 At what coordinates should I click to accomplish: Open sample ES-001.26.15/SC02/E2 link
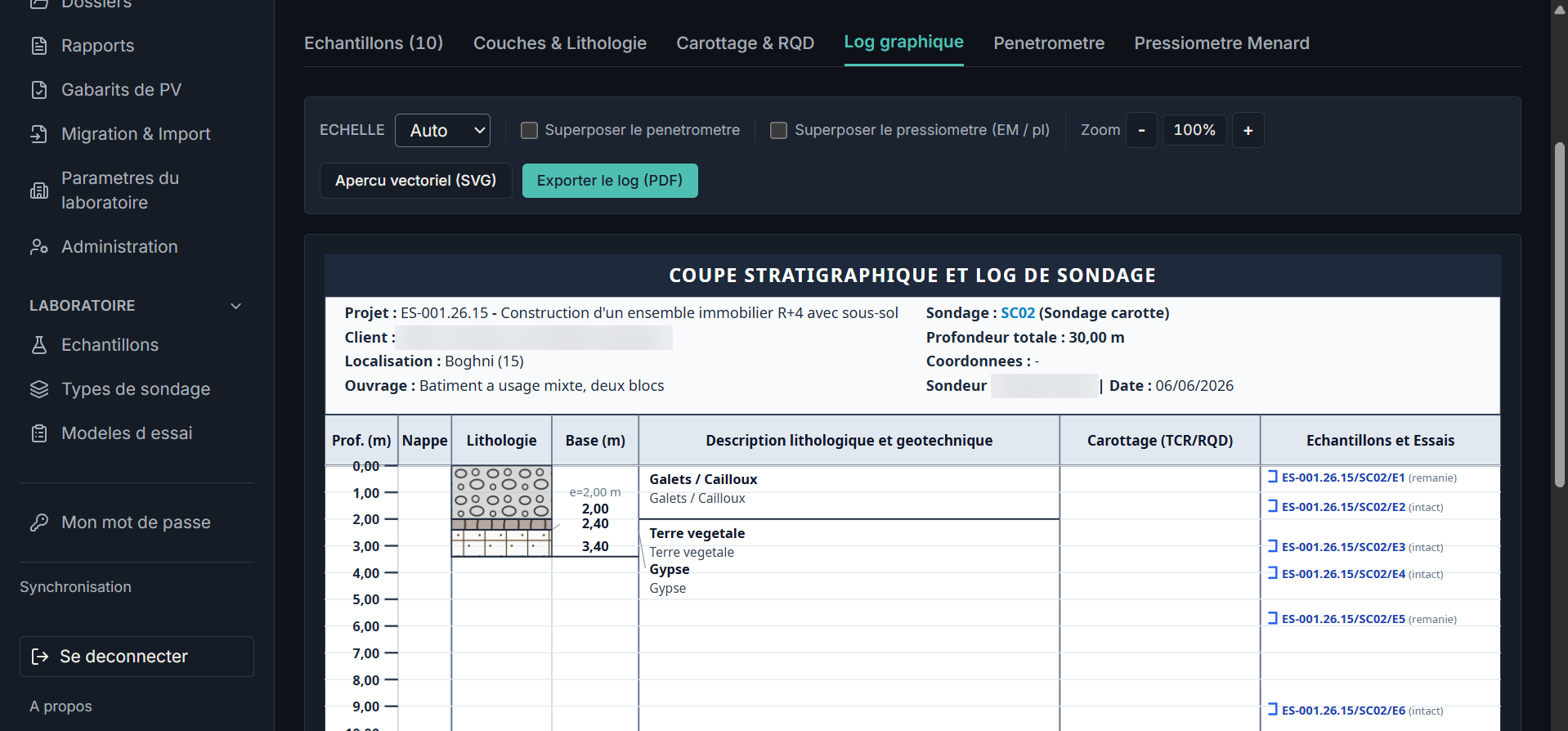[x=1343, y=507]
